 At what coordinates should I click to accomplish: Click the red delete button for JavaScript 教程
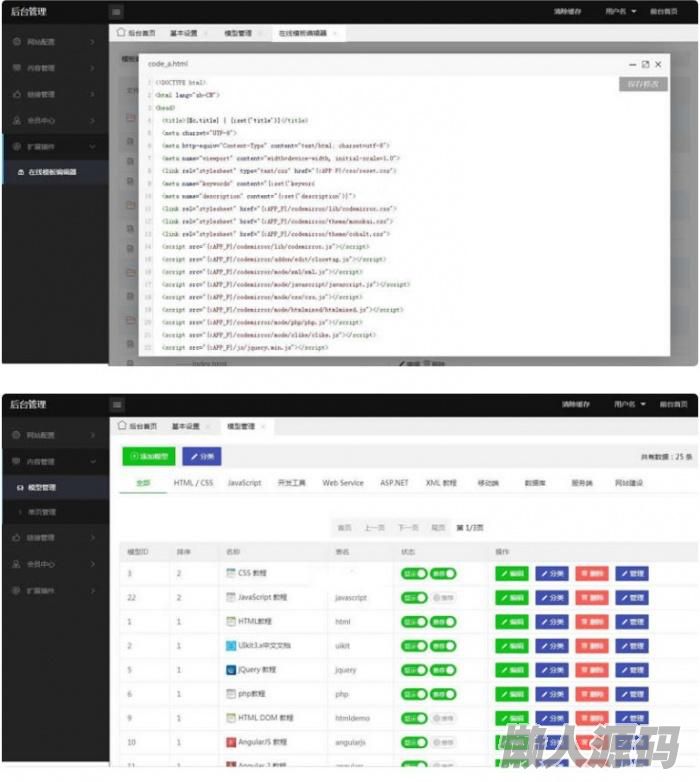[592, 597]
